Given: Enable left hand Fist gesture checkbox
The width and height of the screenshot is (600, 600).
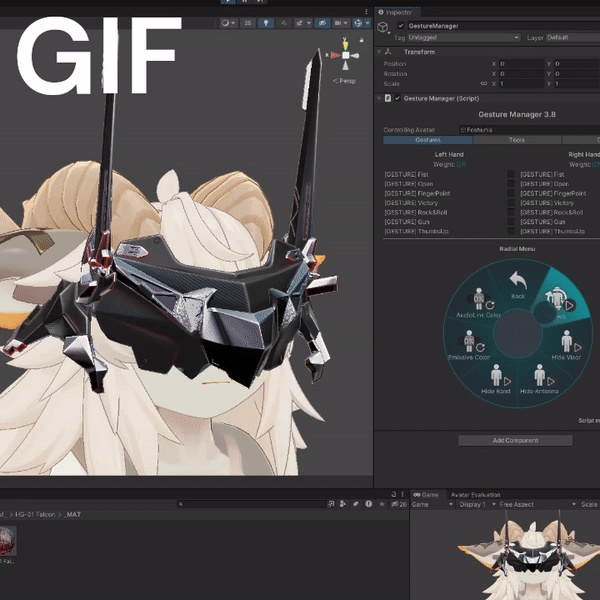Looking at the screenshot, I should pyautogui.click(x=511, y=174).
